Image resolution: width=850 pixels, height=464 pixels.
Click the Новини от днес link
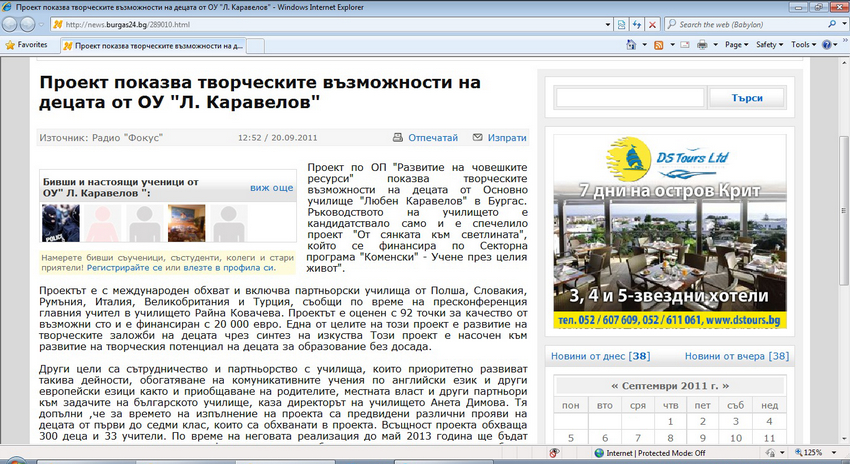coord(601,356)
